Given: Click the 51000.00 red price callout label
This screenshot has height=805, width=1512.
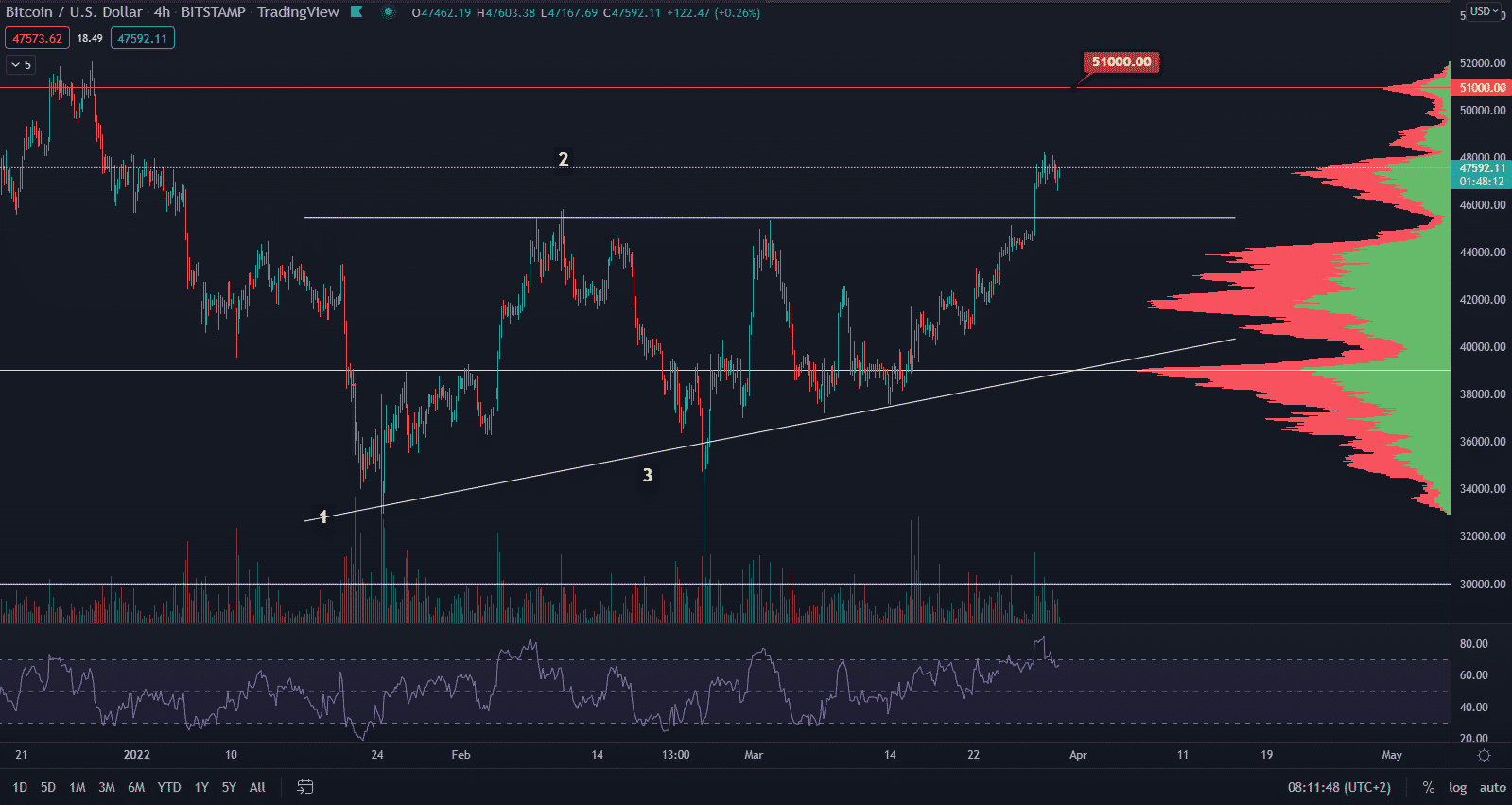Looking at the screenshot, I should pos(1121,62).
